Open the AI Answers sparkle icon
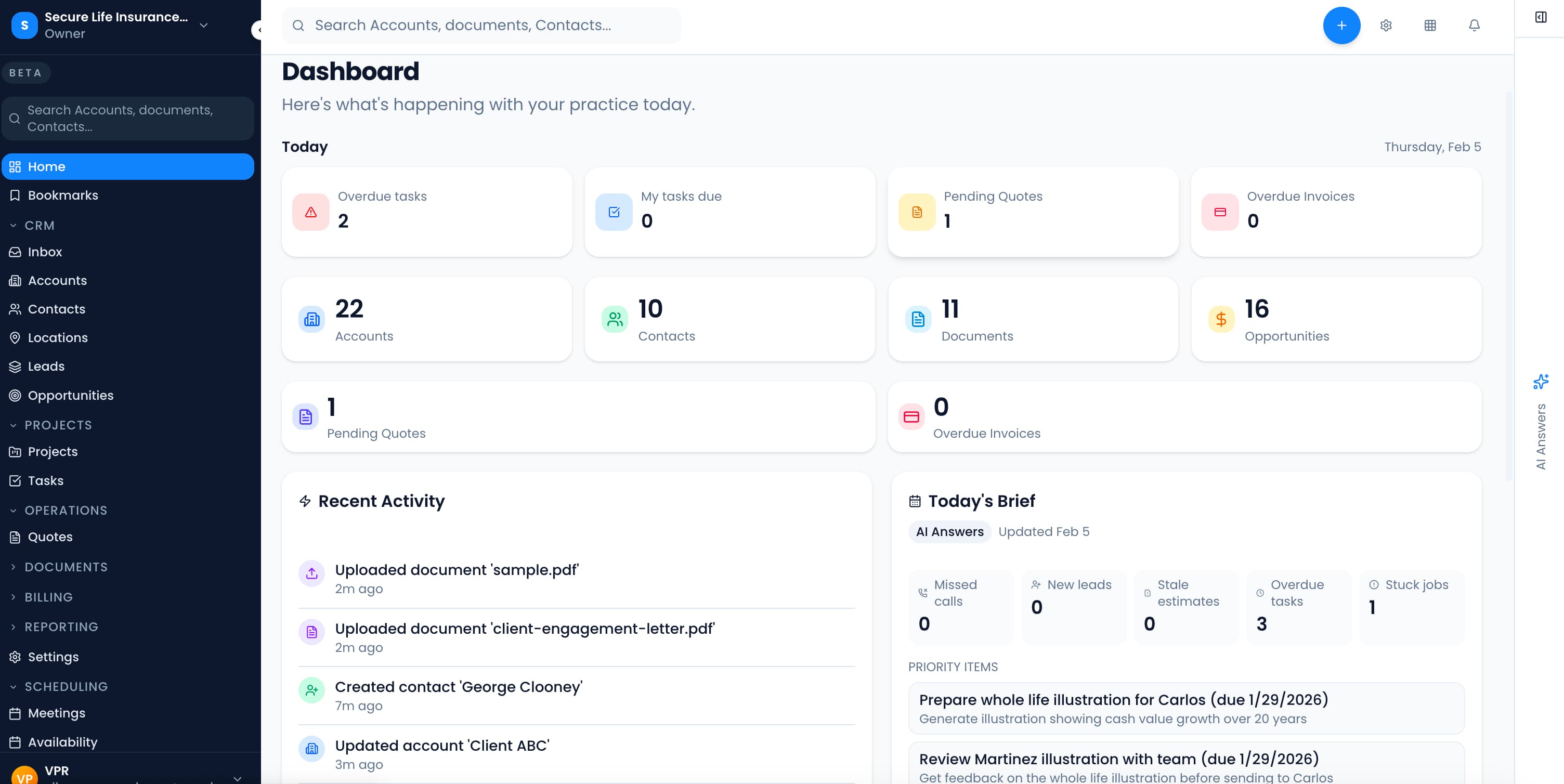1564x784 pixels. coord(1540,382)
